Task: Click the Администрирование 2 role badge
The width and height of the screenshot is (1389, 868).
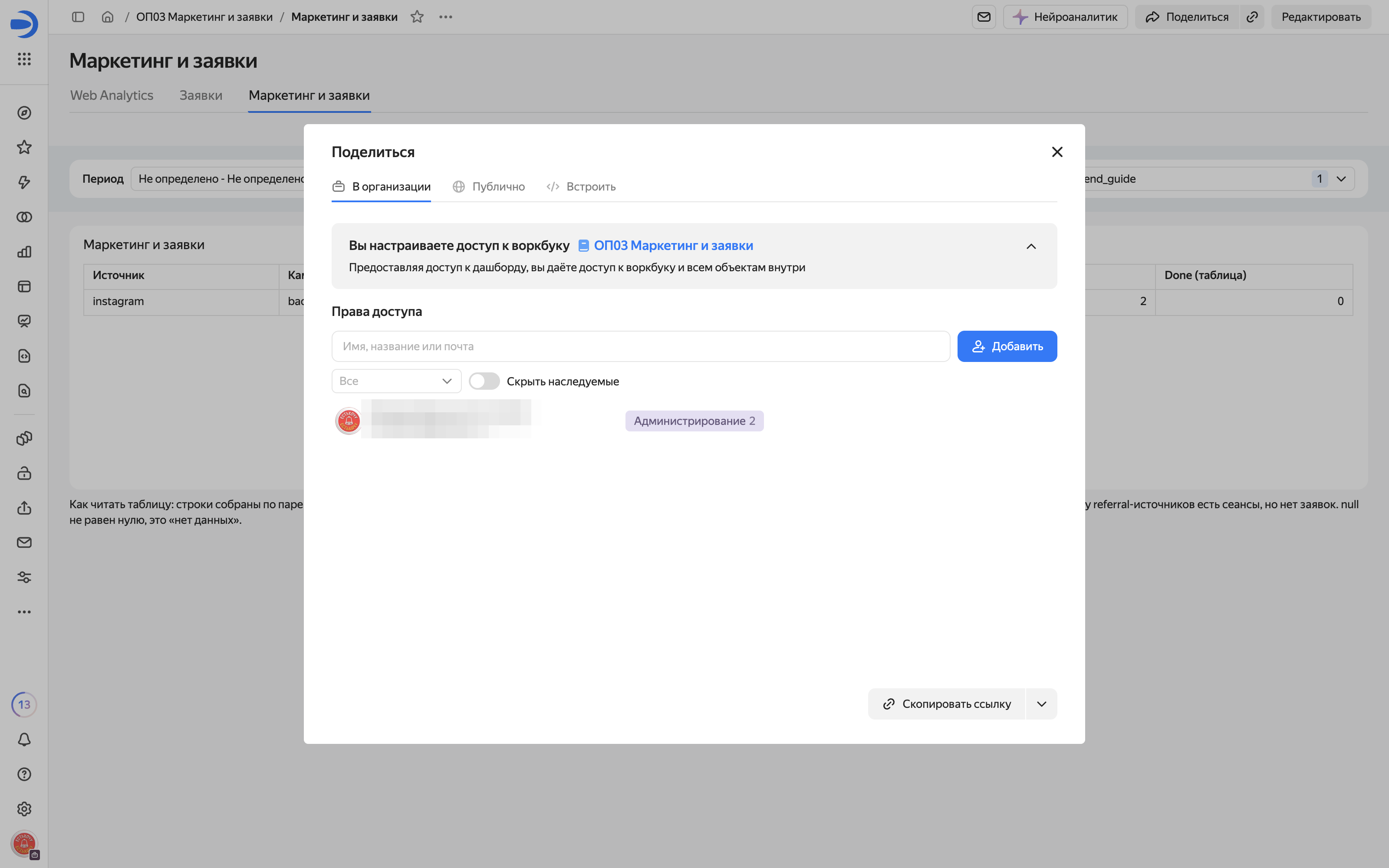Action: tap(694, 421)
